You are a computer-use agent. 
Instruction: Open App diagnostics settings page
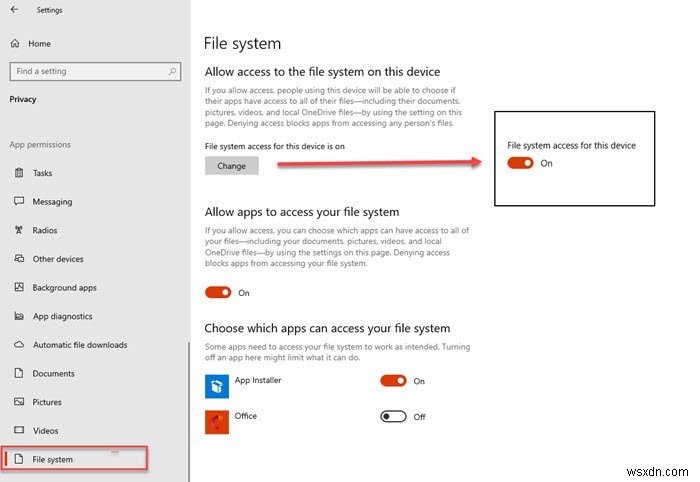click(x=62, y=316)
